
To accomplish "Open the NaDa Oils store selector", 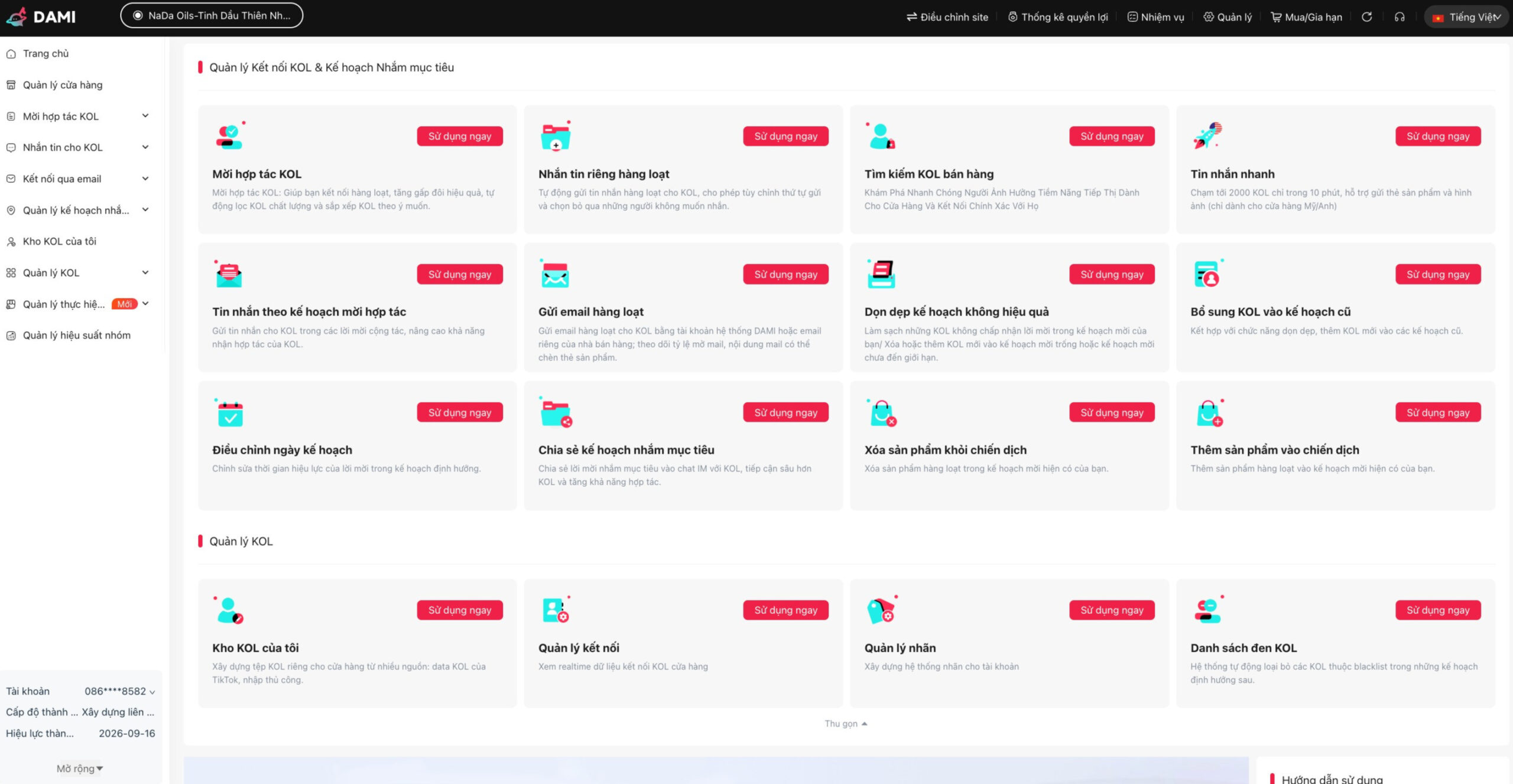I will (212, 16).
